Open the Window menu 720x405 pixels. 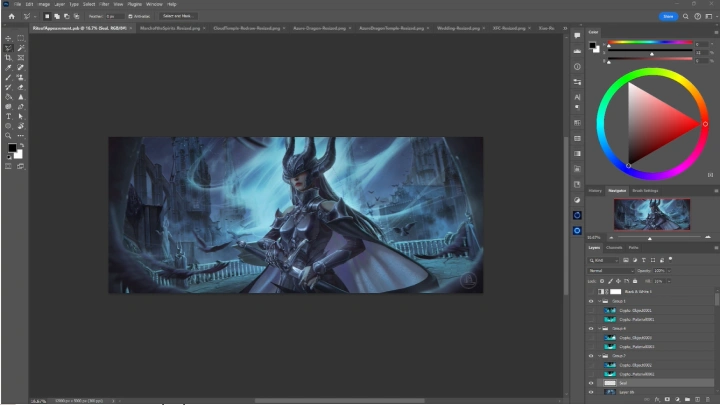tap(154, 4)
